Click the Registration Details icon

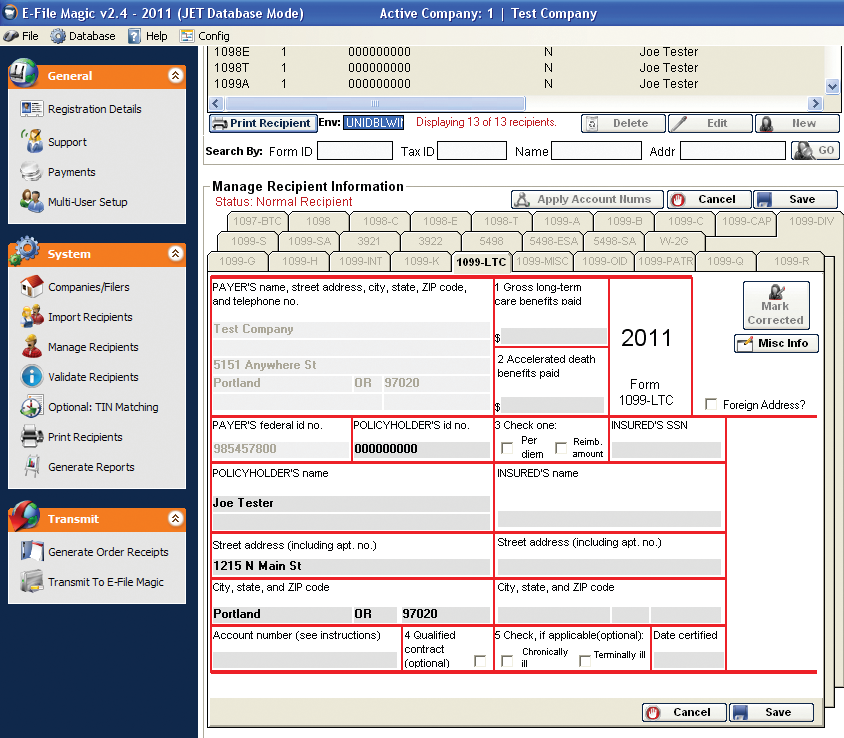coord(31,109)
